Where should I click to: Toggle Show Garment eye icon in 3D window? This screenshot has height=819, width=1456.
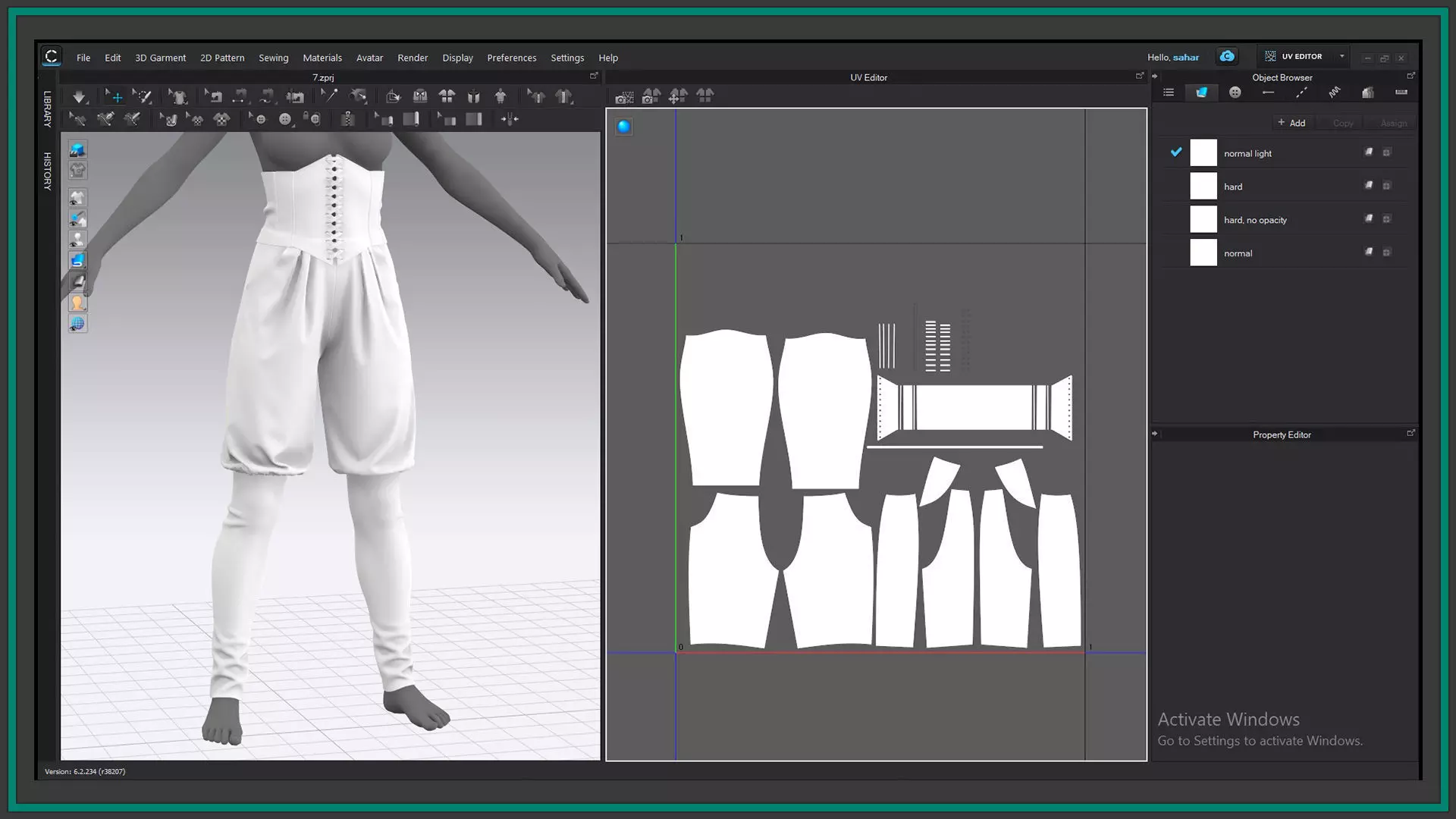coord(77,198)
